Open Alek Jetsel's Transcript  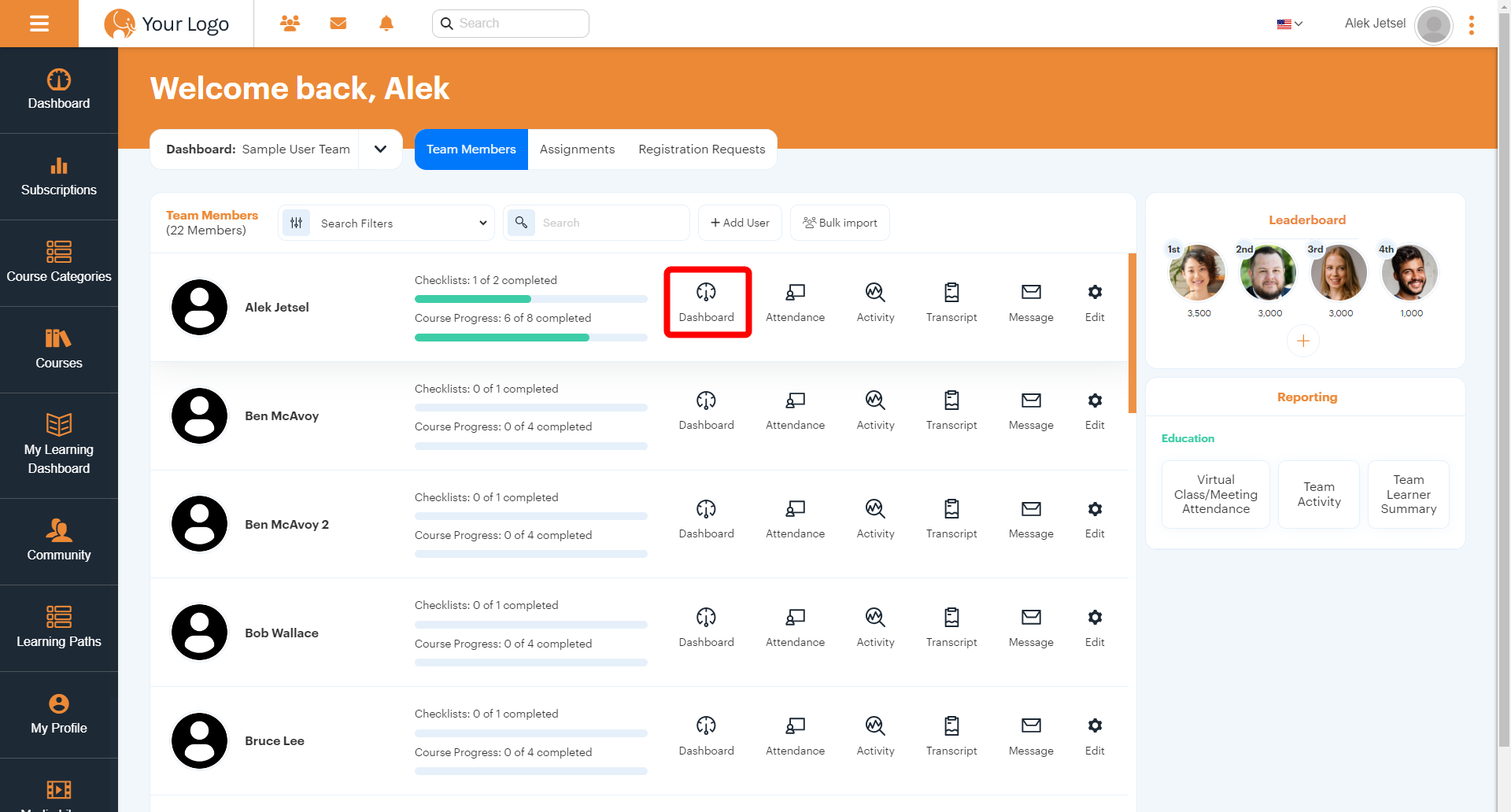tap(951, 302)
